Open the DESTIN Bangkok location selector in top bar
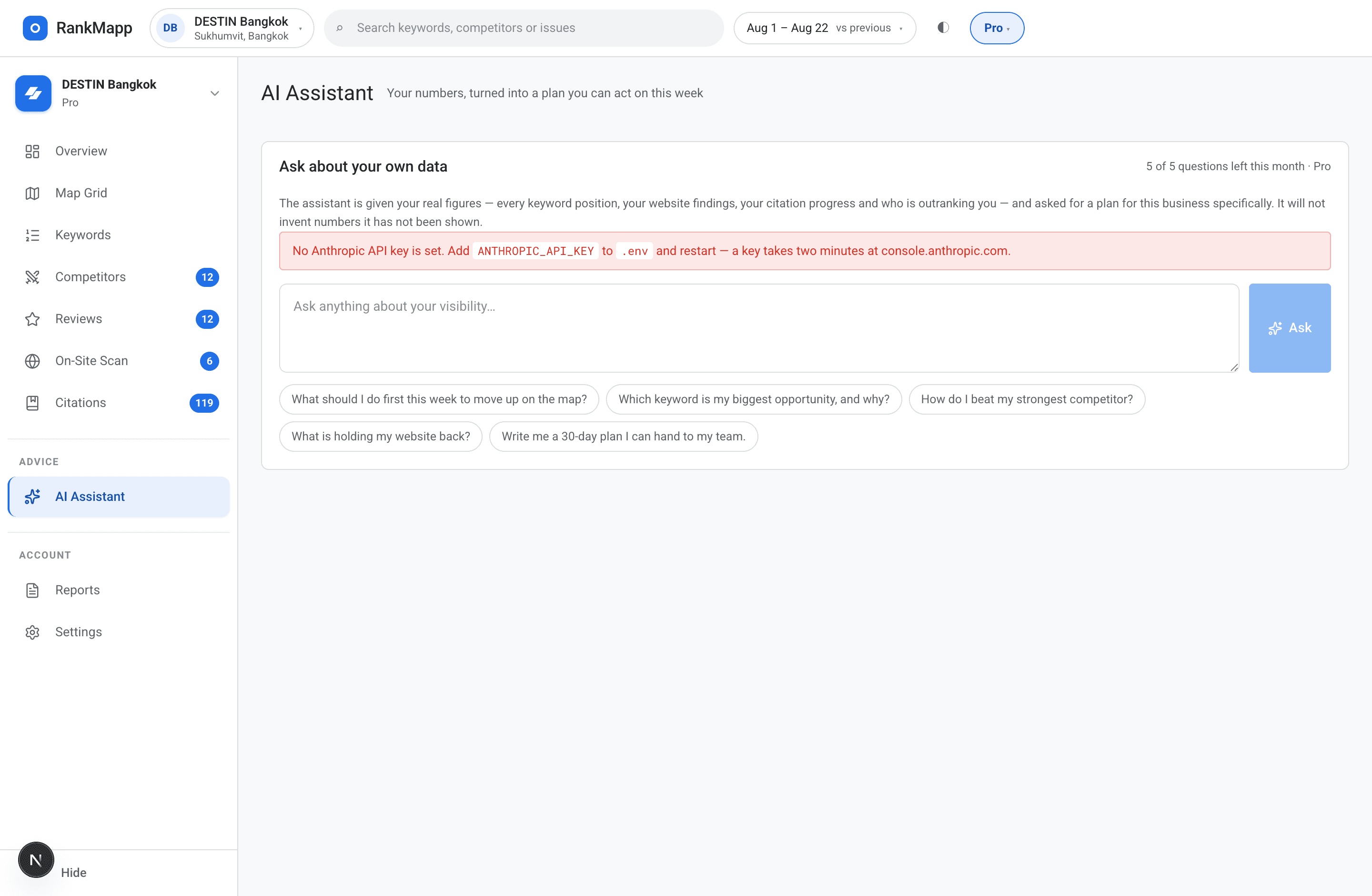This screenshot has height=896, width=1372. tap(232, 28)
